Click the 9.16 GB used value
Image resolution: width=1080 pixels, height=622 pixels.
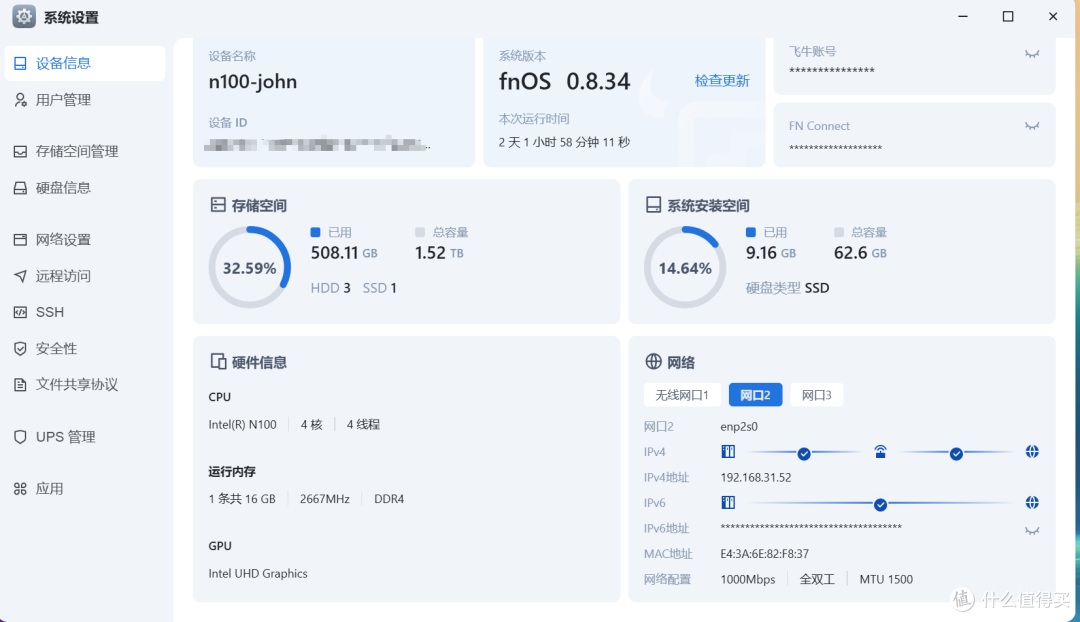tap(771, 253)
